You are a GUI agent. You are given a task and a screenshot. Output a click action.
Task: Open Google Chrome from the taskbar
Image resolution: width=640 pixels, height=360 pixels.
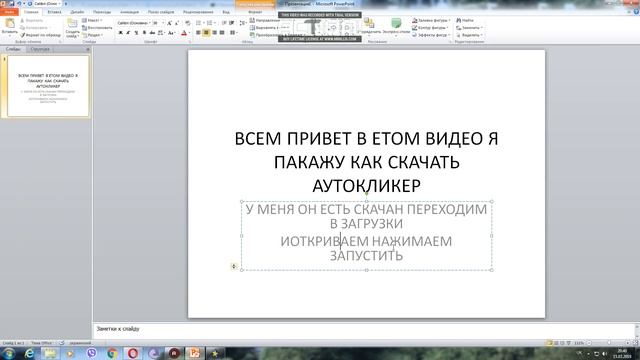pyautogui.click(x=112, y=353)
